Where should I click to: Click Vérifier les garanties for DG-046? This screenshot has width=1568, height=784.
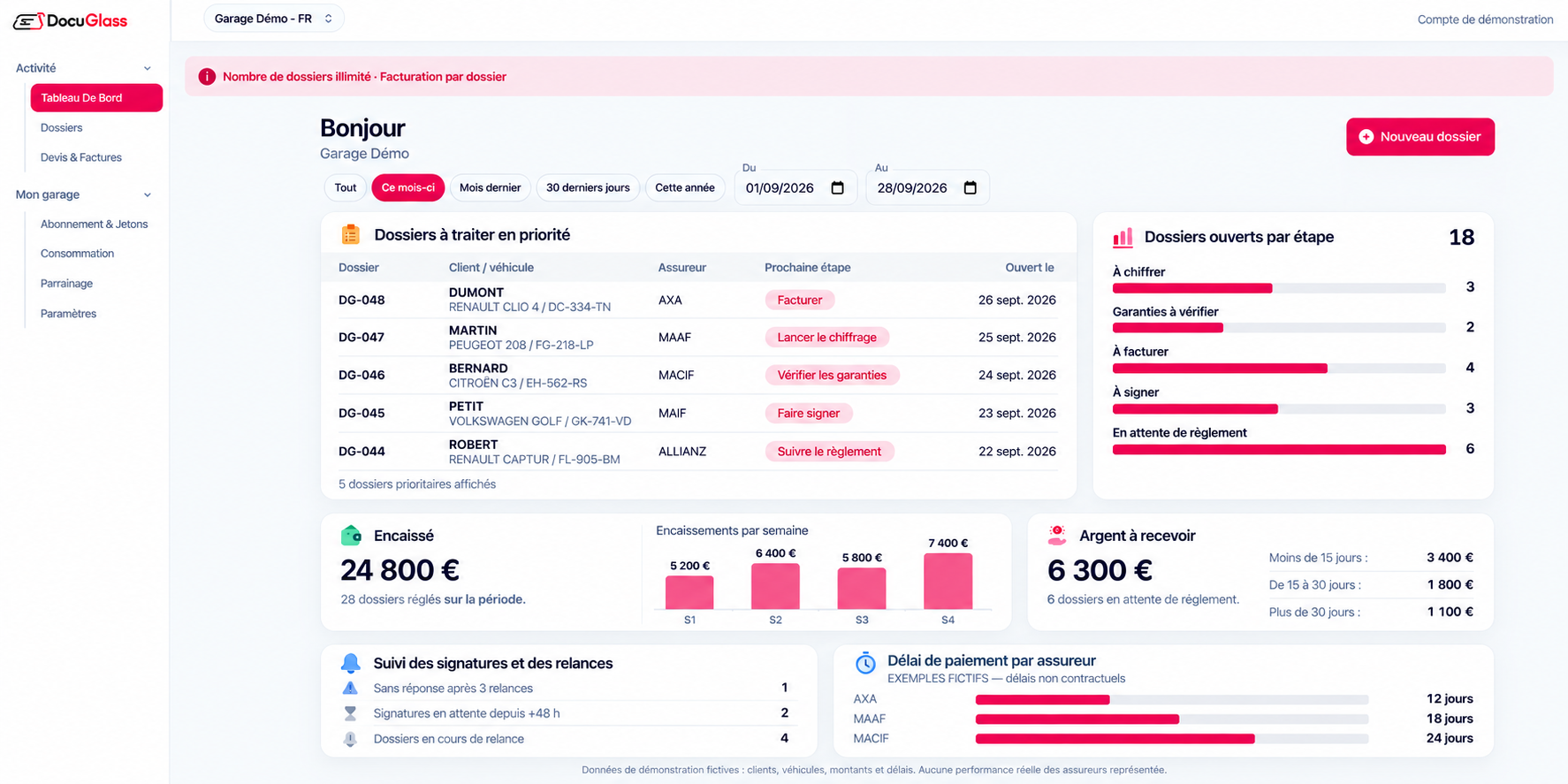pos(832,376)
